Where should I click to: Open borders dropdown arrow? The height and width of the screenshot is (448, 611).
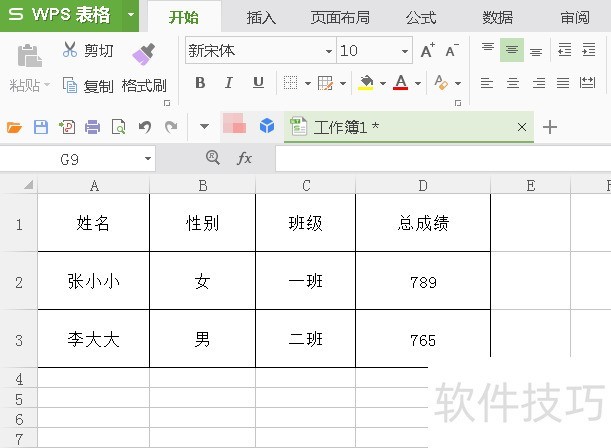pos(308,83)
